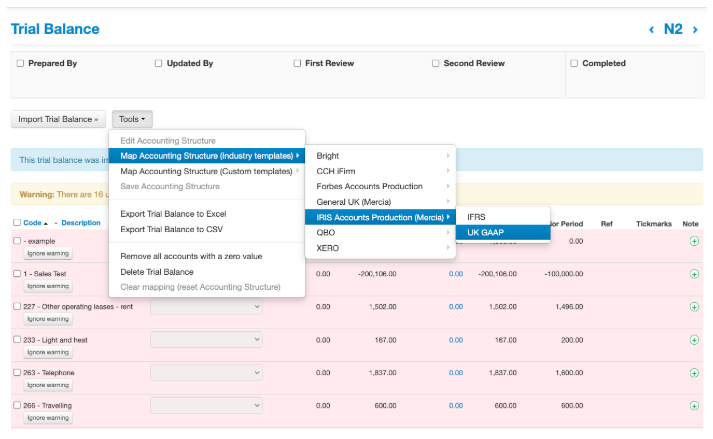The width and height of the screenshot is (713, 439).
Task: Add note to Sales Test row
Action: (x=694, y=273)
